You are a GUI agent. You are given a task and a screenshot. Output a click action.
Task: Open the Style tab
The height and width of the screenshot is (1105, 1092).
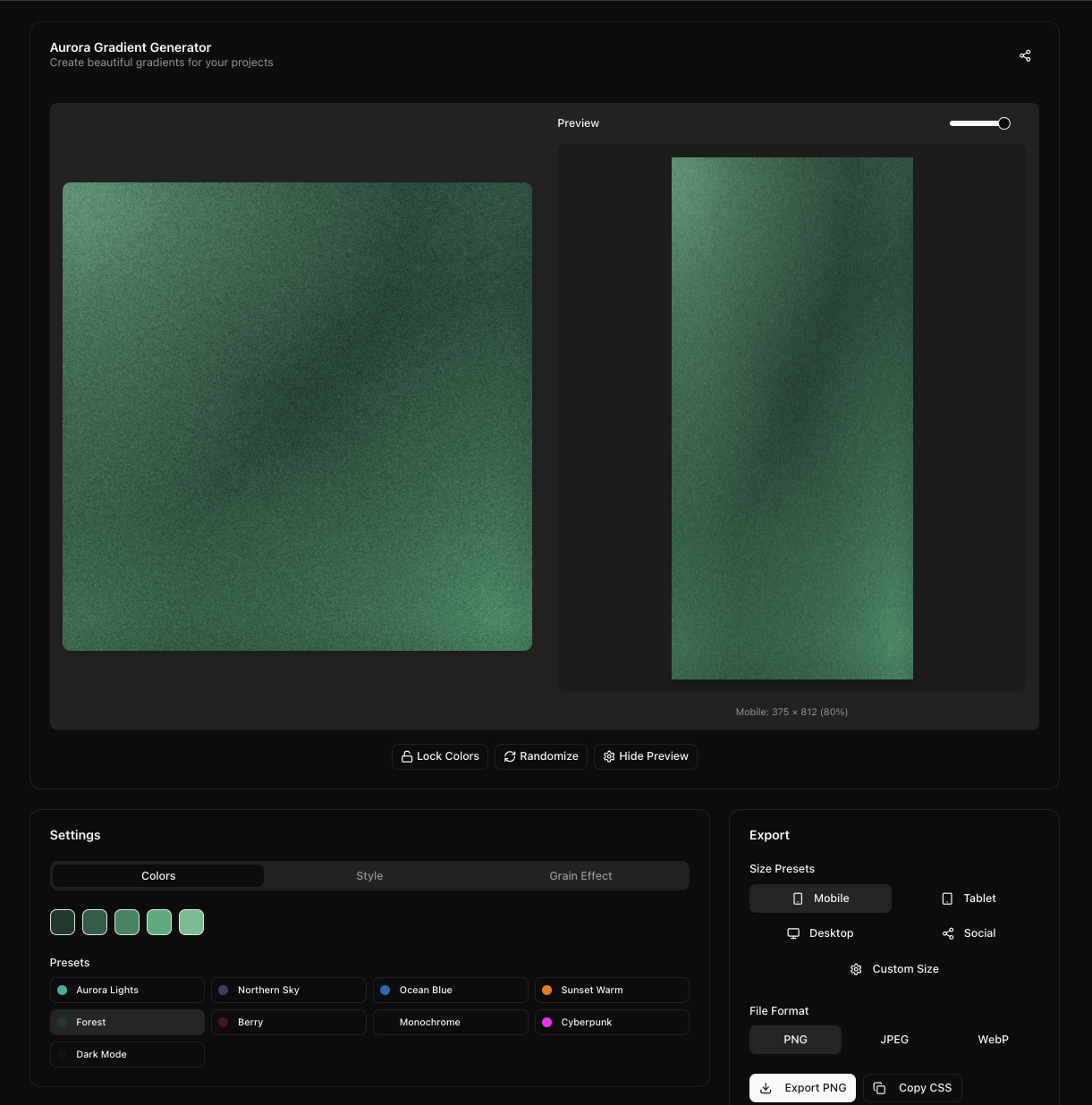369,876
